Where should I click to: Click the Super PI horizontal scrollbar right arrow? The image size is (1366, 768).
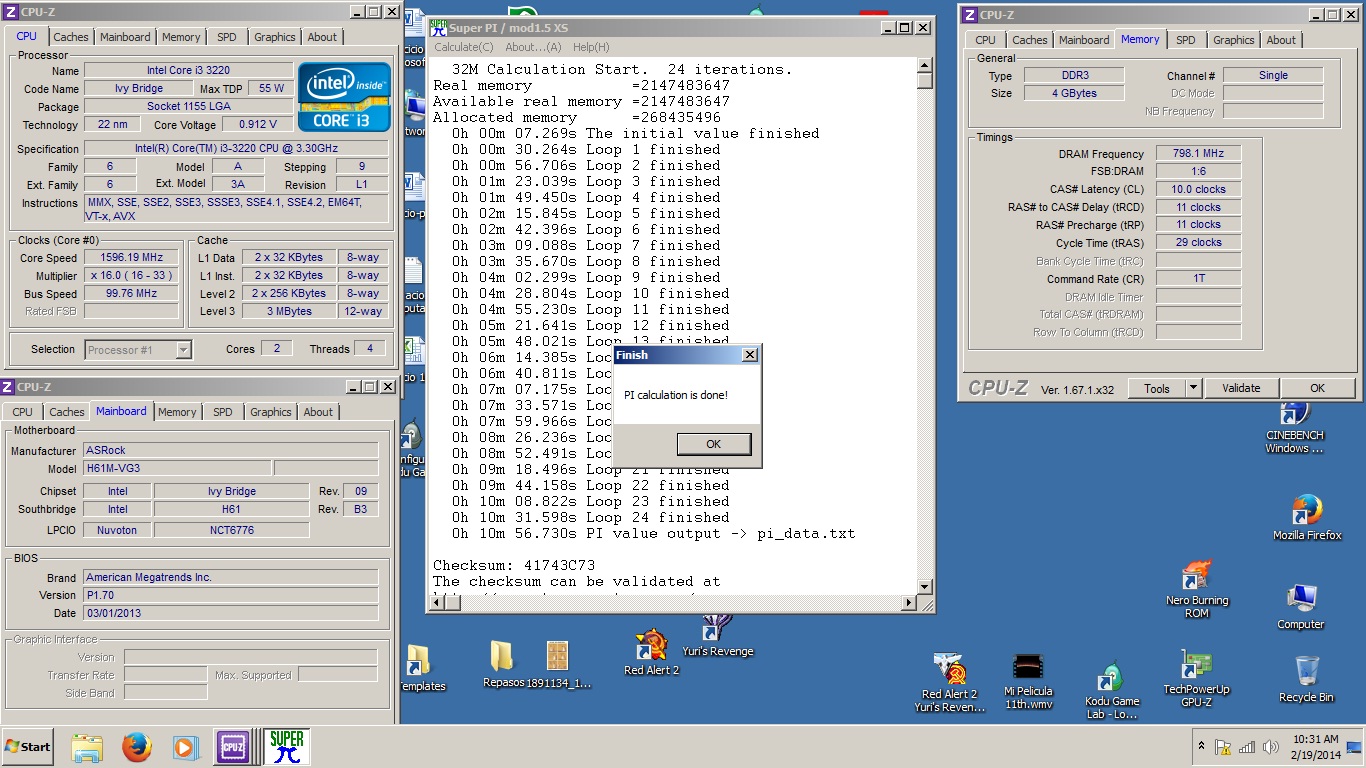point(909,603)
